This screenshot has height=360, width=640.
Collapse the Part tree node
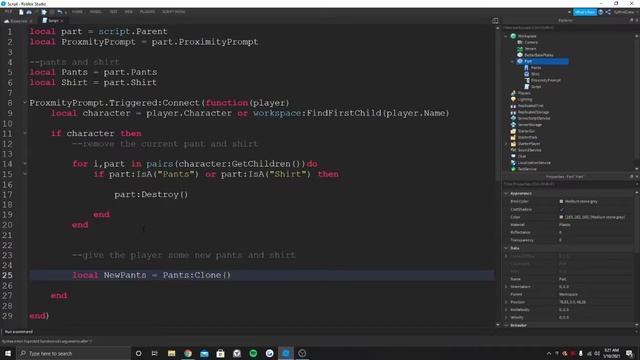512,61
